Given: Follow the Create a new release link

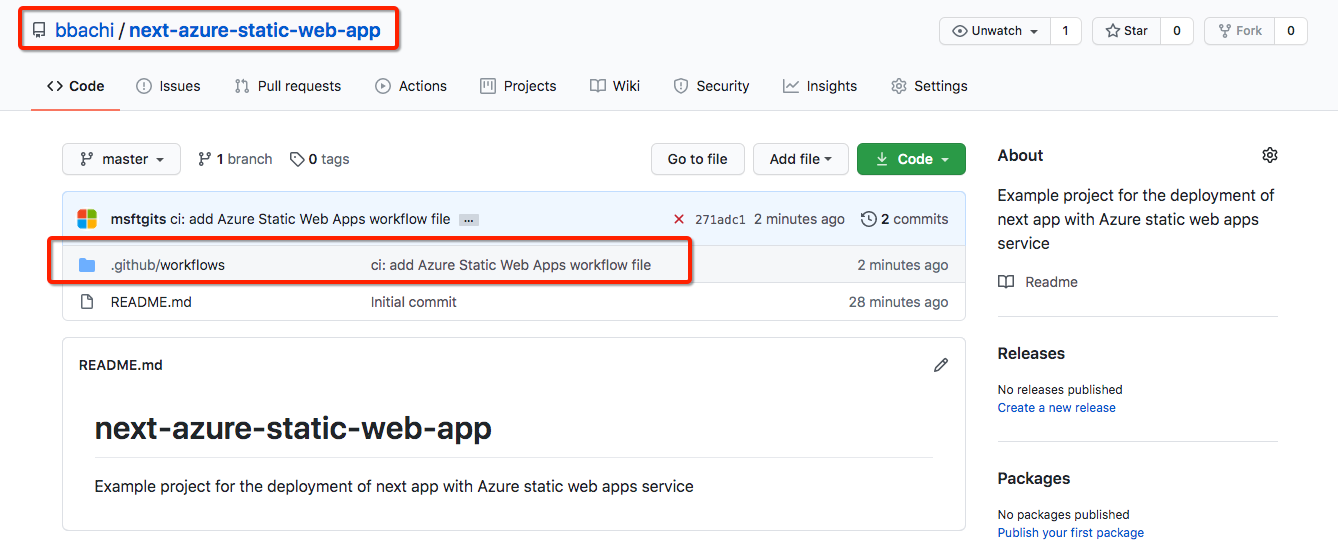Looking at the screenshot, I should [x=1056, y=408].
